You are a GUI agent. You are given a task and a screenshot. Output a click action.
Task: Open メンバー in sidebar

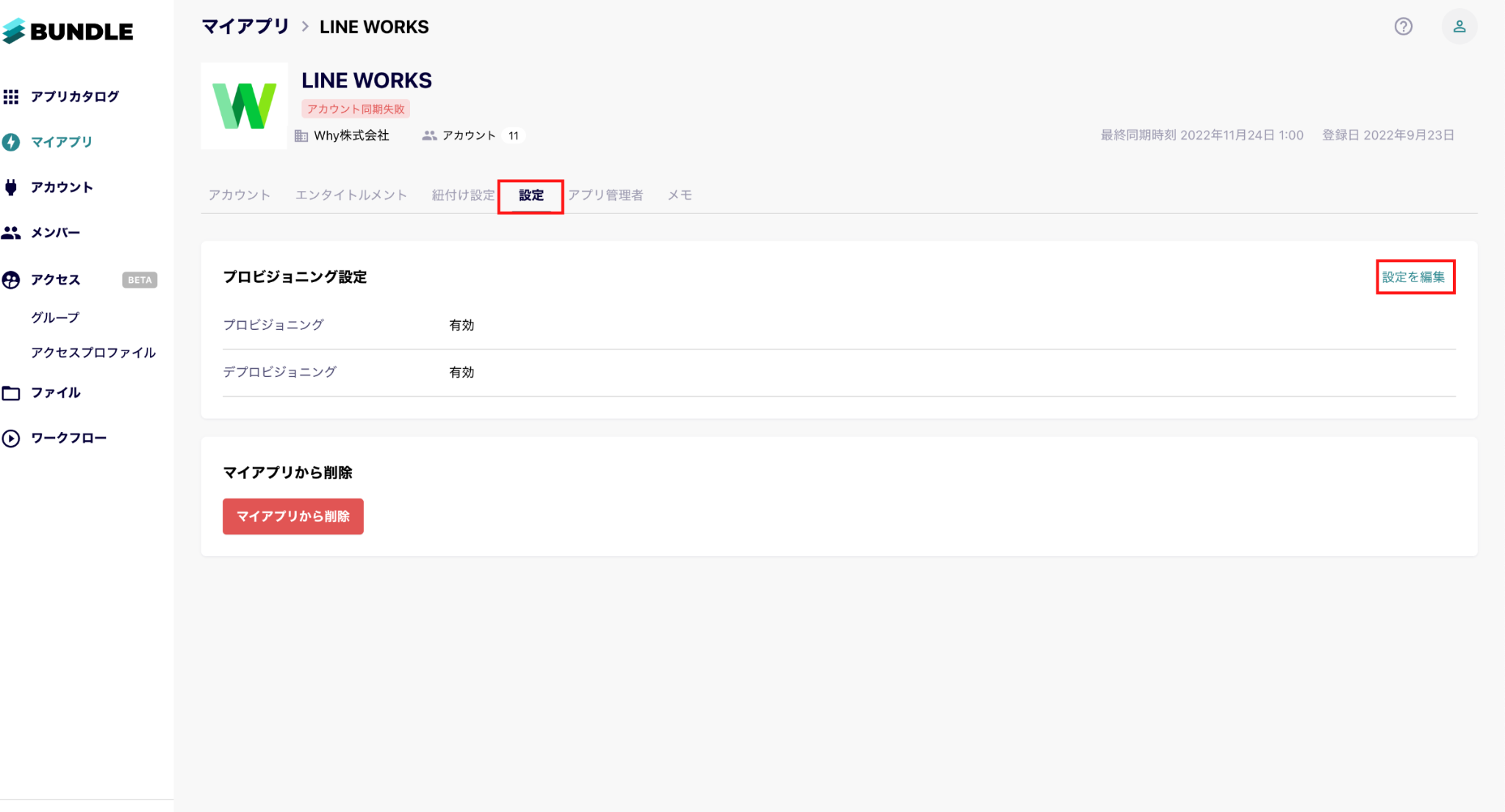pos(56,233)
